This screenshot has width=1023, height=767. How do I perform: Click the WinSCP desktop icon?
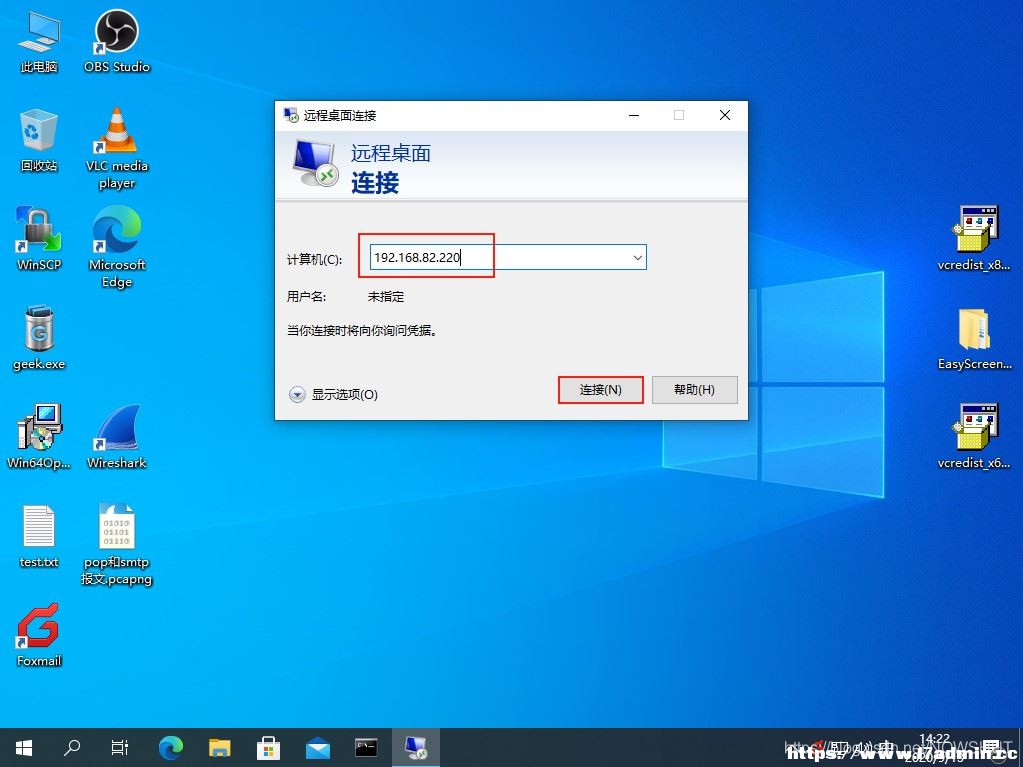[x=38, y=238]
